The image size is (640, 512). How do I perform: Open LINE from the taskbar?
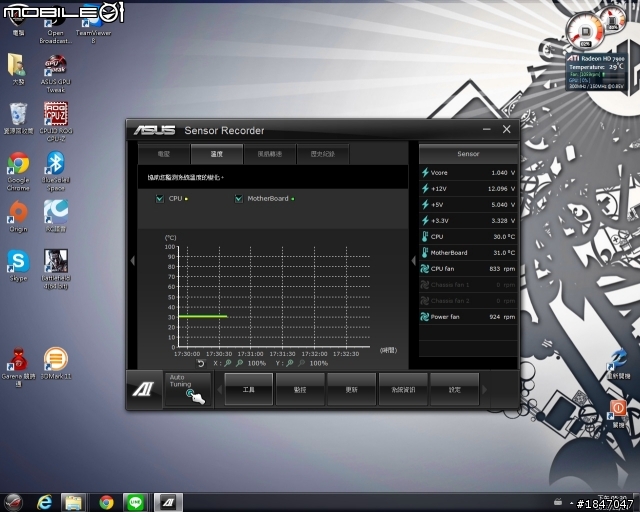(x=135, y=502)
